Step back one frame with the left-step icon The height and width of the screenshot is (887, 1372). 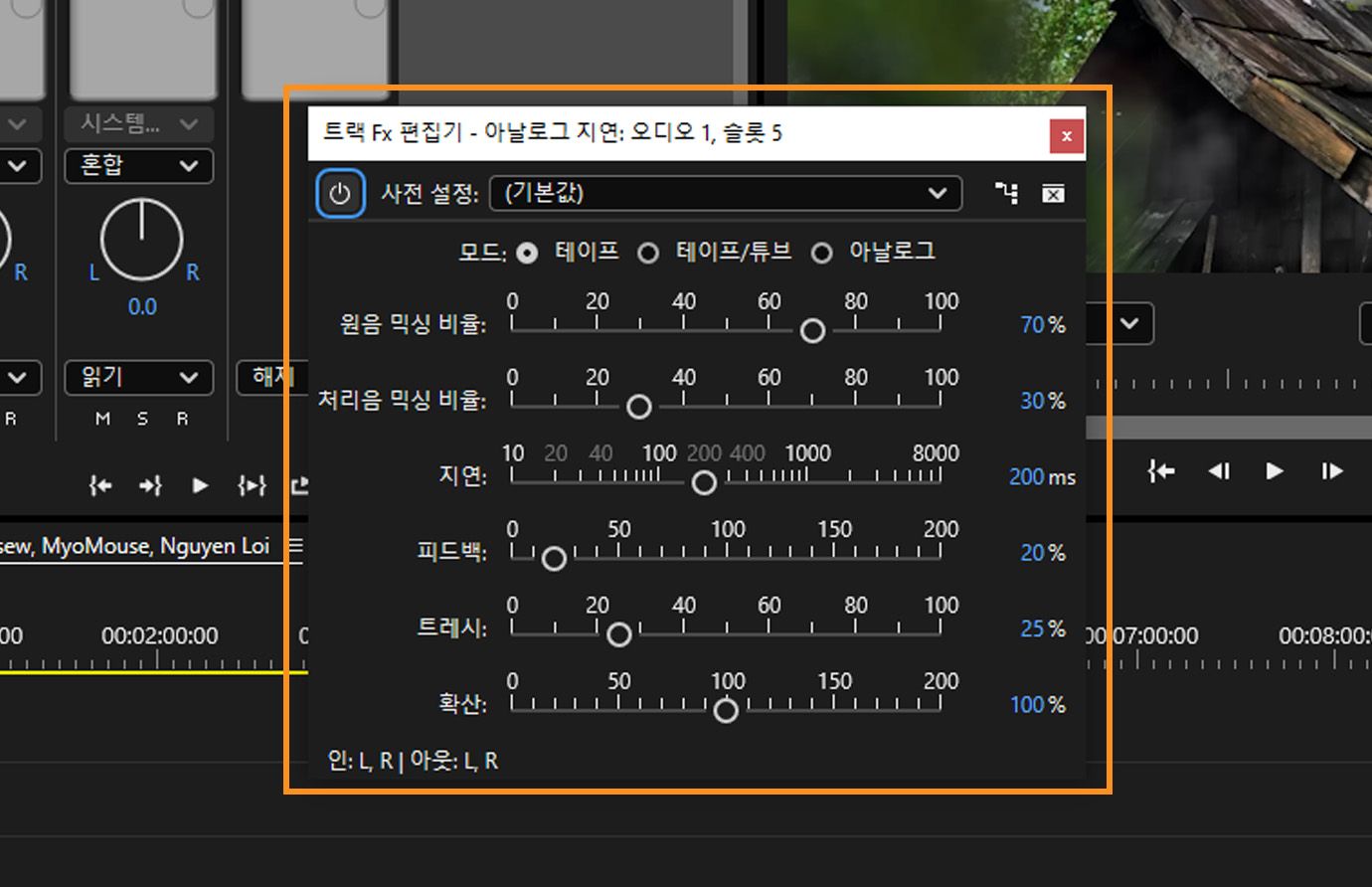(x=1219, y=472)
